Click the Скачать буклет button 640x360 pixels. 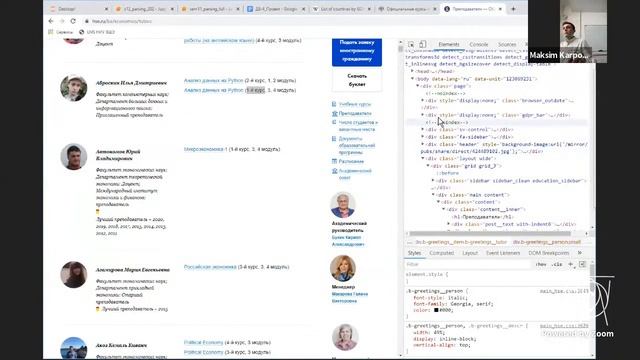[357, 80]
